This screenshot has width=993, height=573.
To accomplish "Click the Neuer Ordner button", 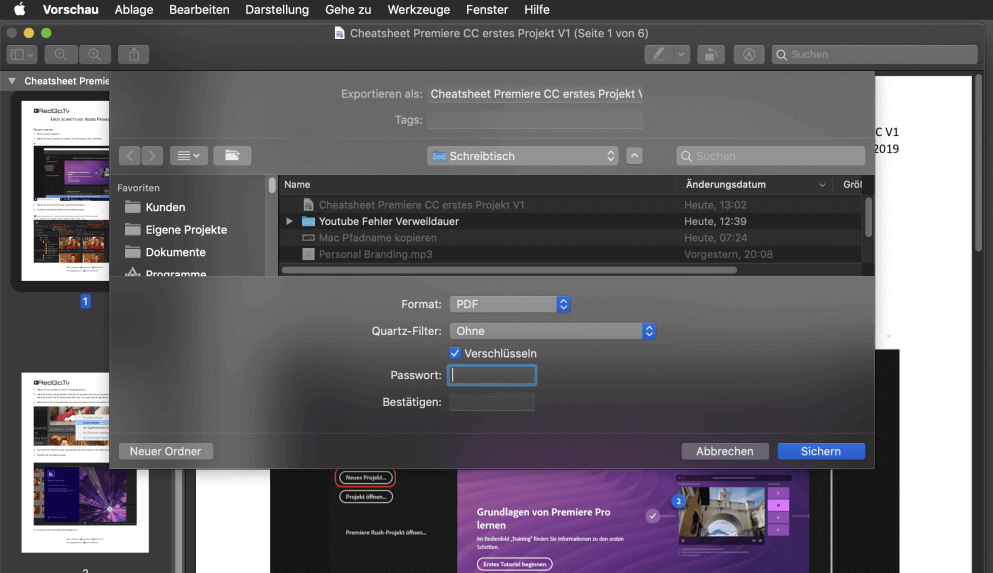I will click(165, 451).
